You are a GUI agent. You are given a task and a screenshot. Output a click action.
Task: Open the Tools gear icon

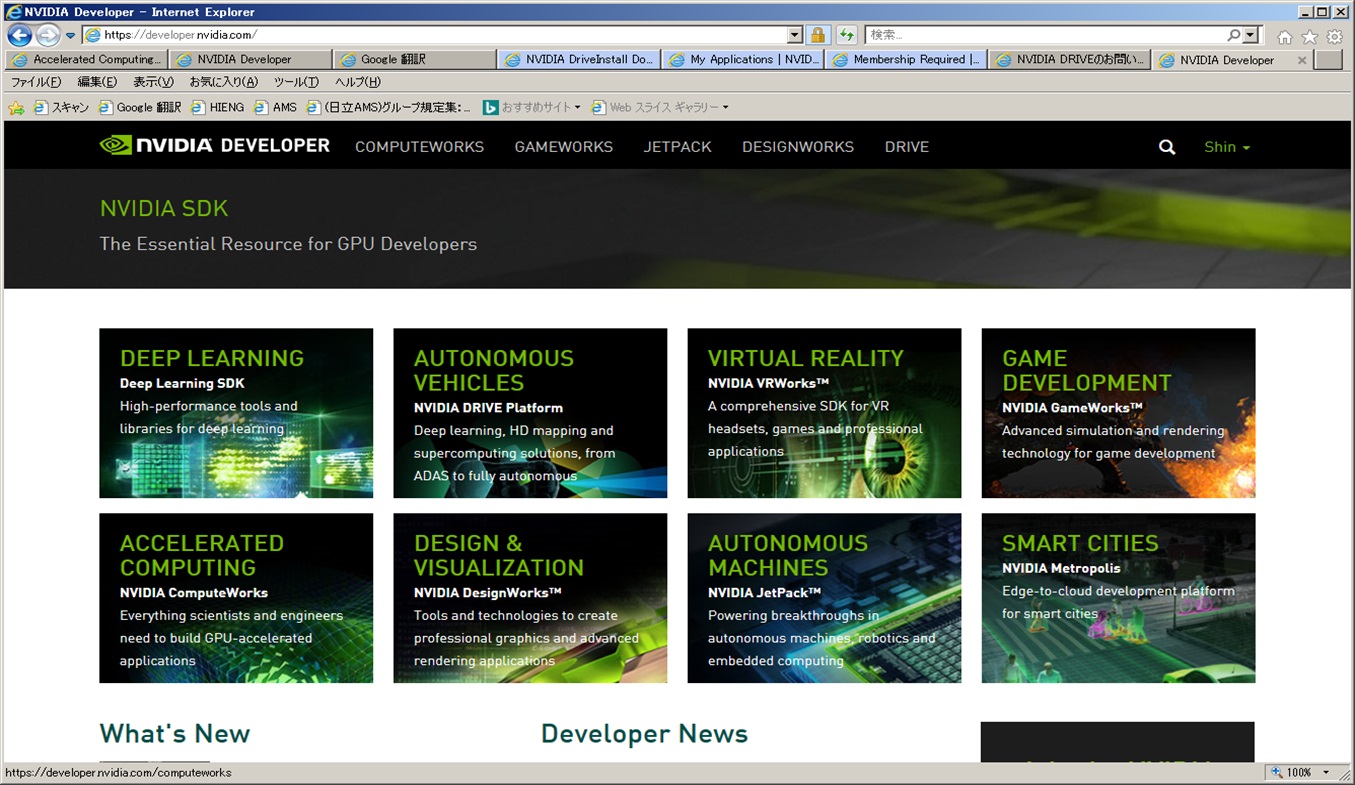(x=1335, y=37)
